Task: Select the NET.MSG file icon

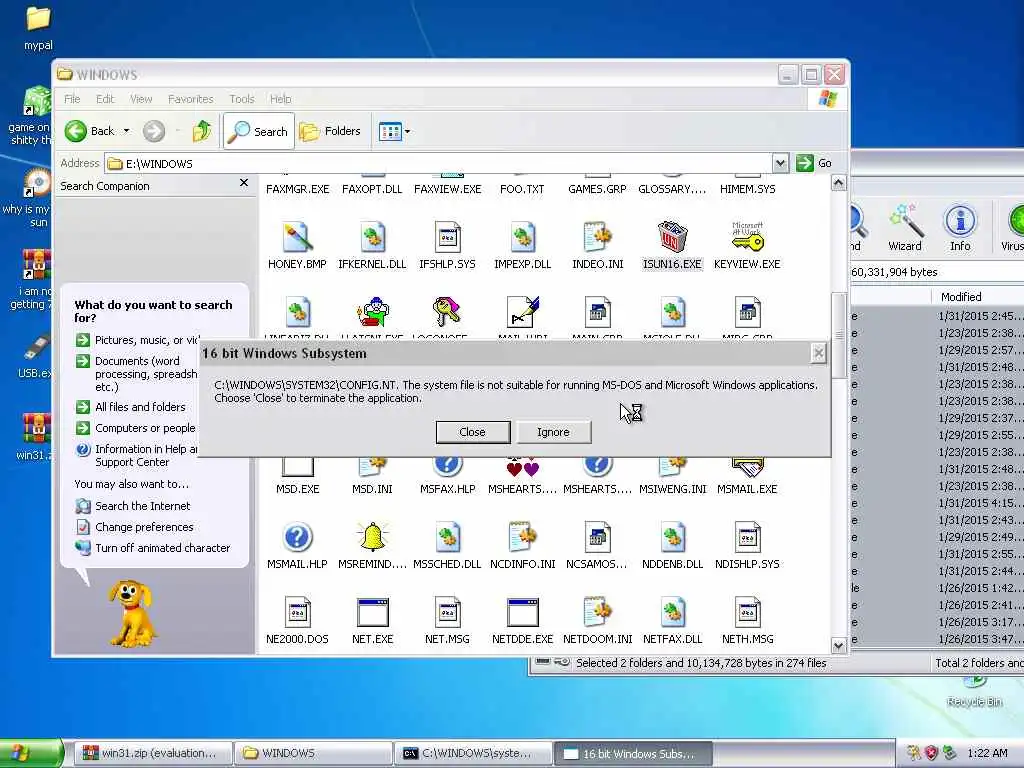Action: click(x=447, y=612)
